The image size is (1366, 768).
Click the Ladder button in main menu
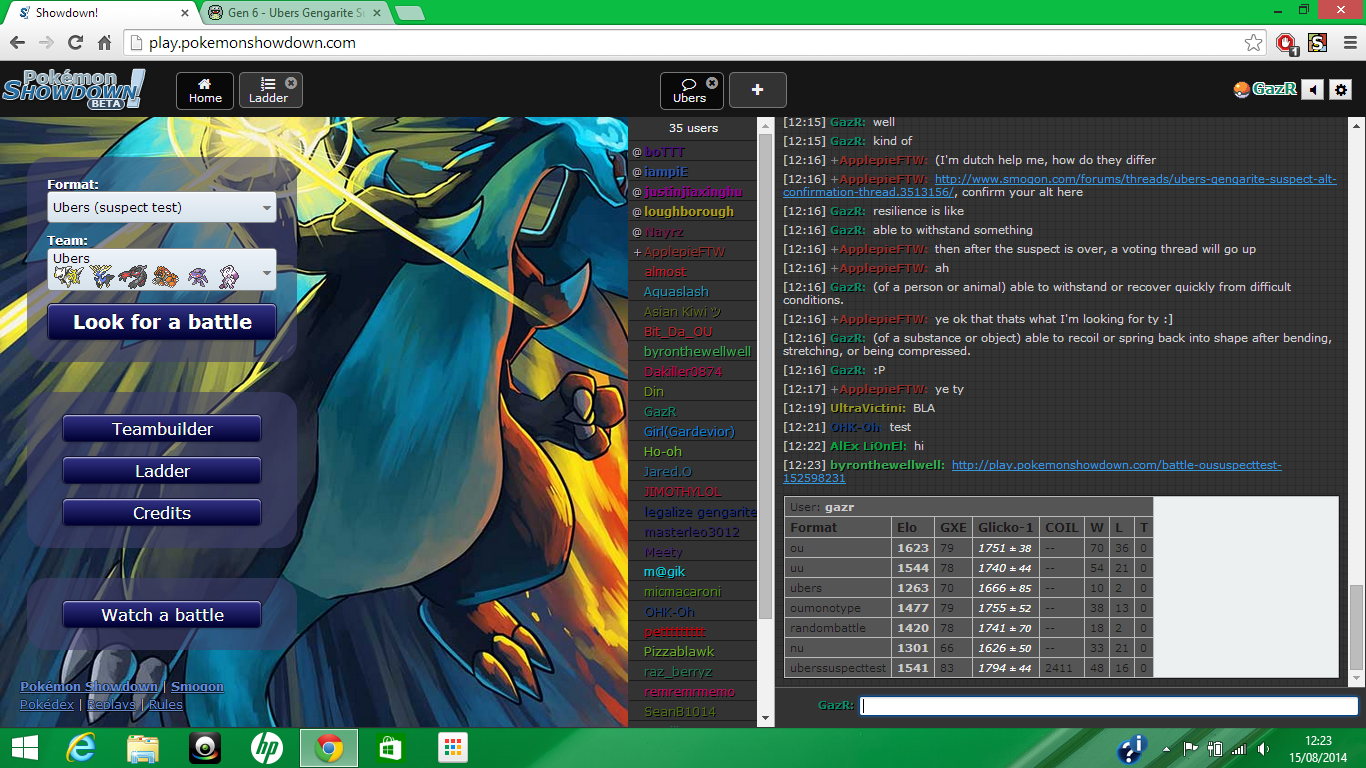[x=162, y=471]
